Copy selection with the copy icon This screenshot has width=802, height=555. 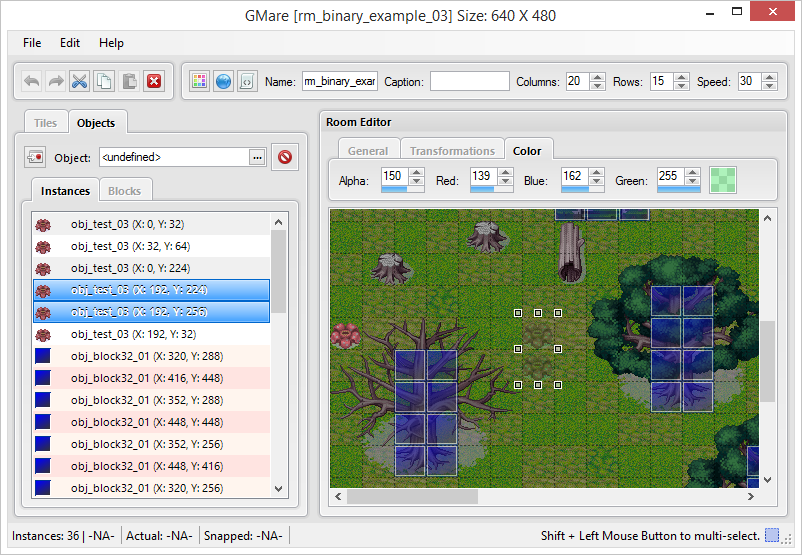pos(104,81)
